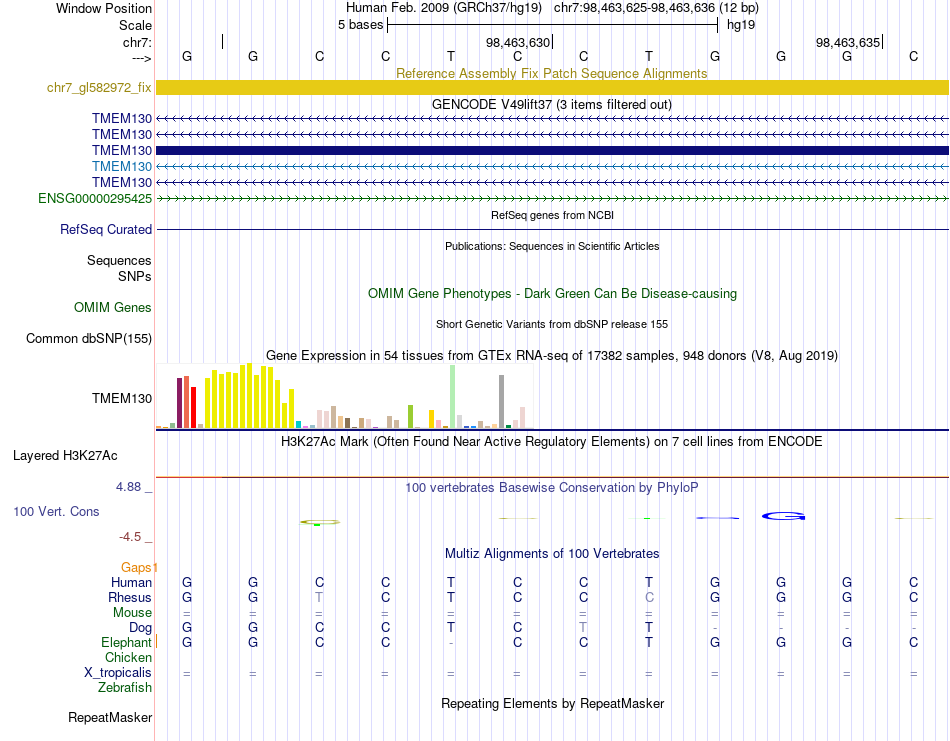Click the 100 Vert. Cons label
Screen dimensions: 950x741
56,511
